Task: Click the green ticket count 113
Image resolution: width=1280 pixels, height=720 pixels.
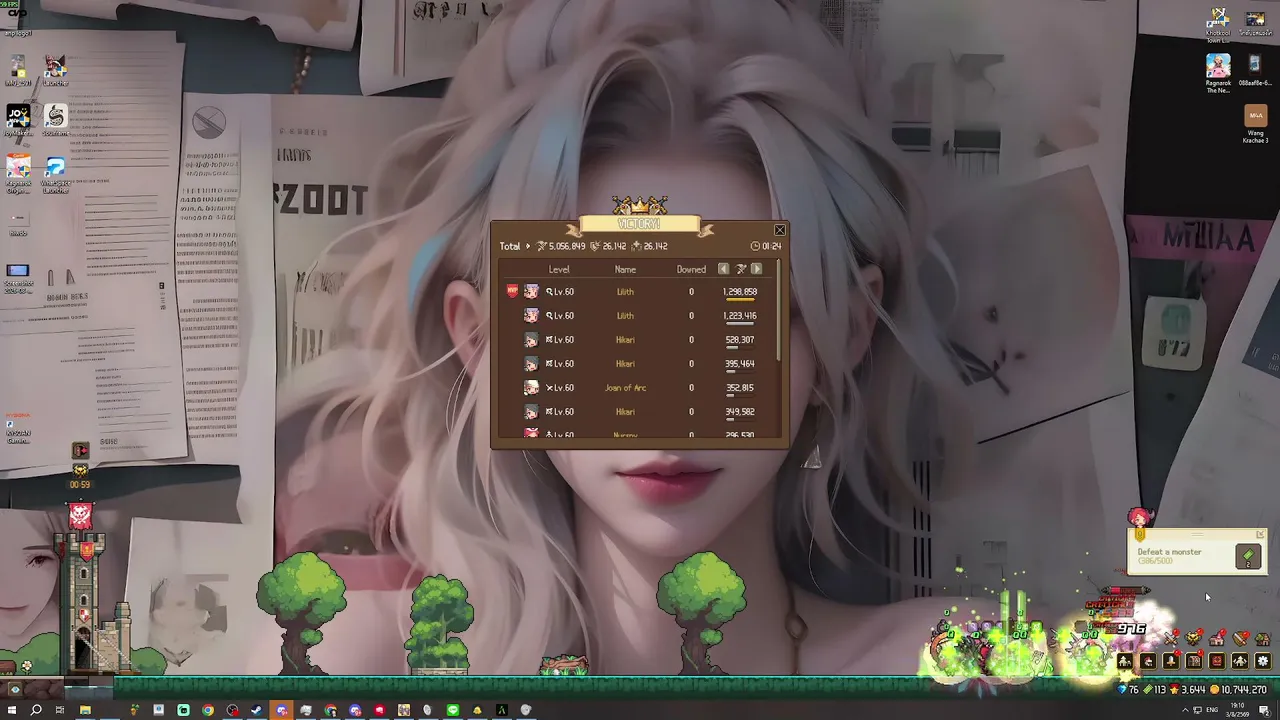Action: pos(1155,690)
